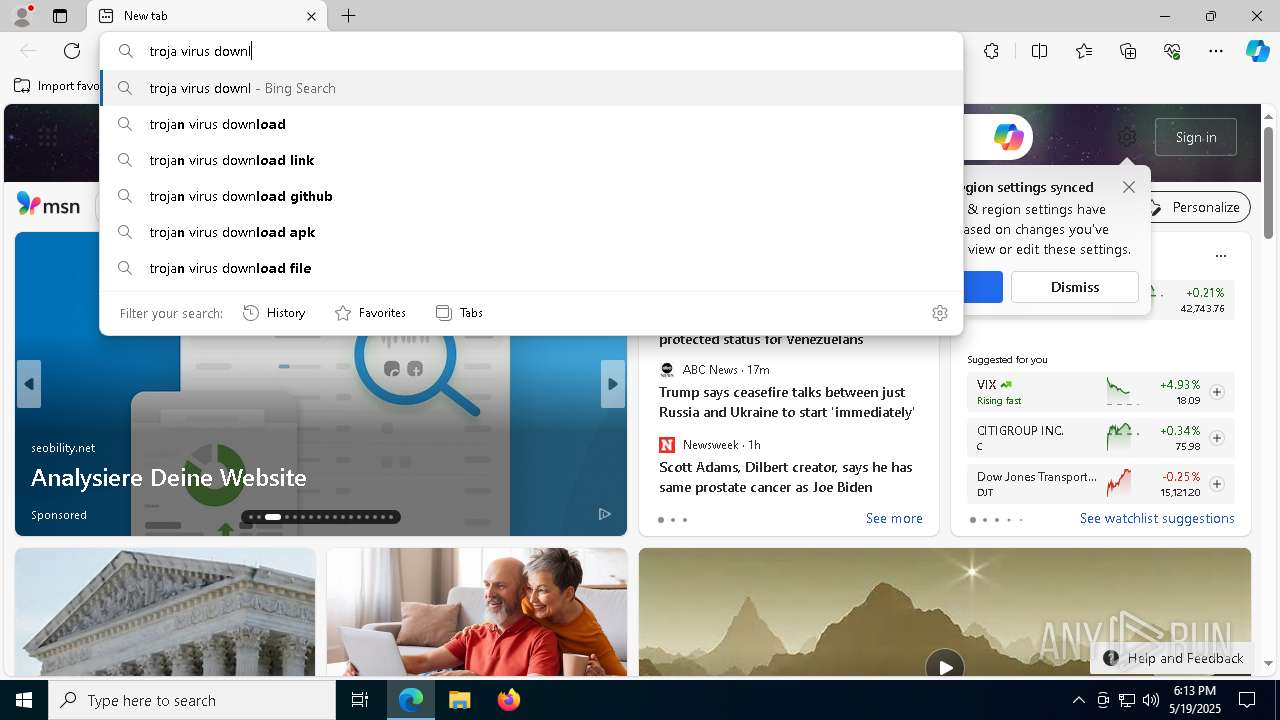Image resolution: width=1280 pixels, height=720 pixels.
Task: Click the page vertical scrollbar
Action: [1269, 184]
